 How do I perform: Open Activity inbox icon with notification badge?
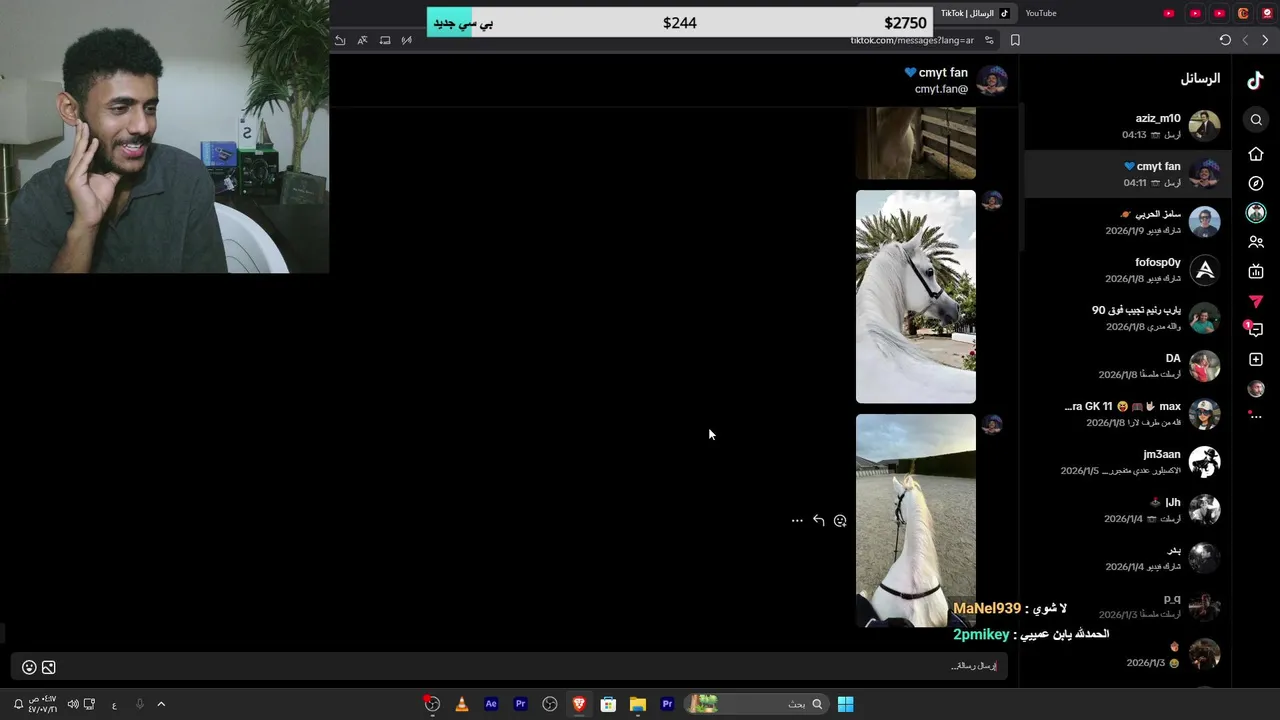click(1255, 329)
